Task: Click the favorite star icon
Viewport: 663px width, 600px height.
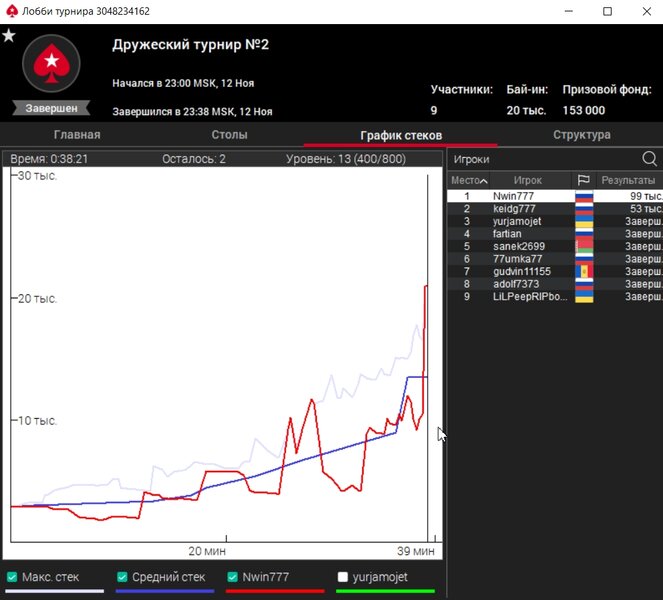Action: tap(9, 36)
